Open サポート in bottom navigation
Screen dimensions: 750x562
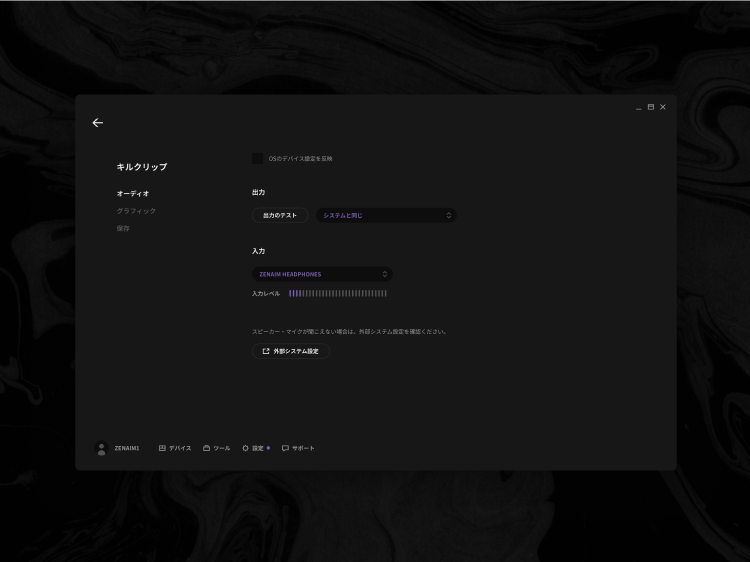coord(298,448)
